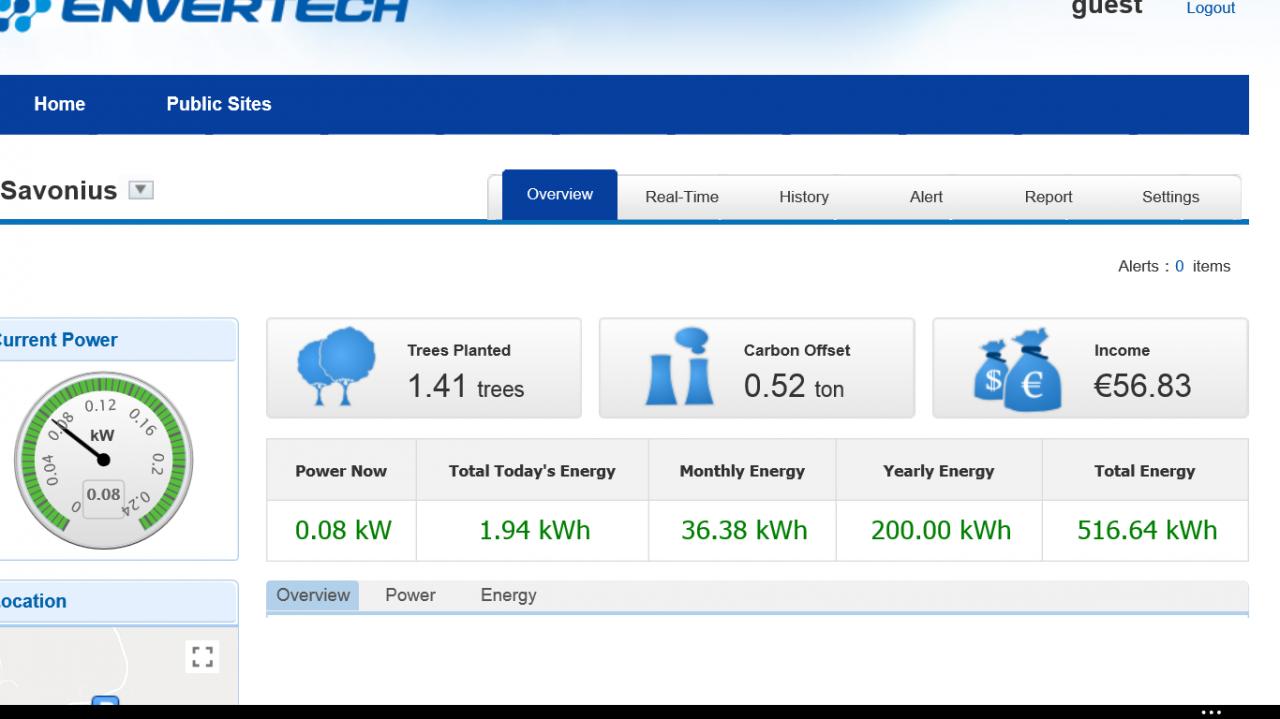Switch to the History tab
The height and width of the screenshot is (719, 1280).
tap(804, 197)
